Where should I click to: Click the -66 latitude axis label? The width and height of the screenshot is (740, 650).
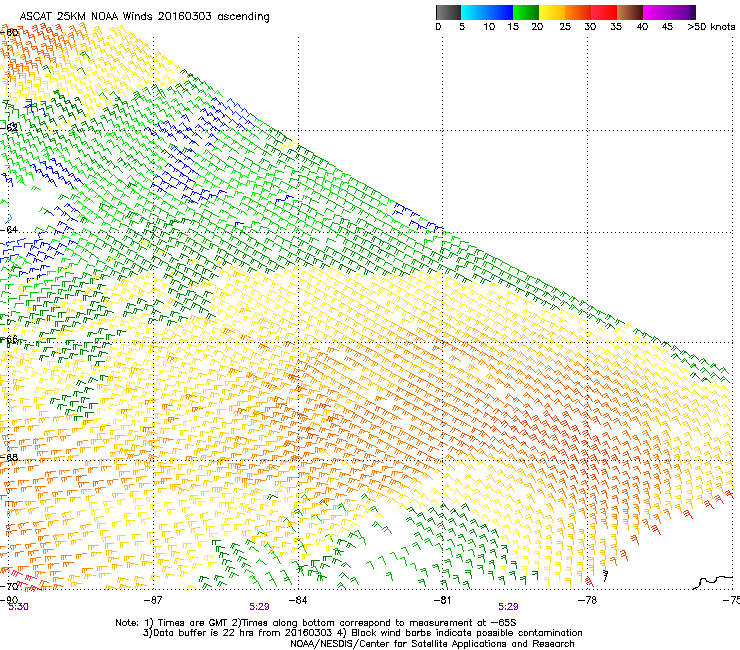[x=10, y=339]
